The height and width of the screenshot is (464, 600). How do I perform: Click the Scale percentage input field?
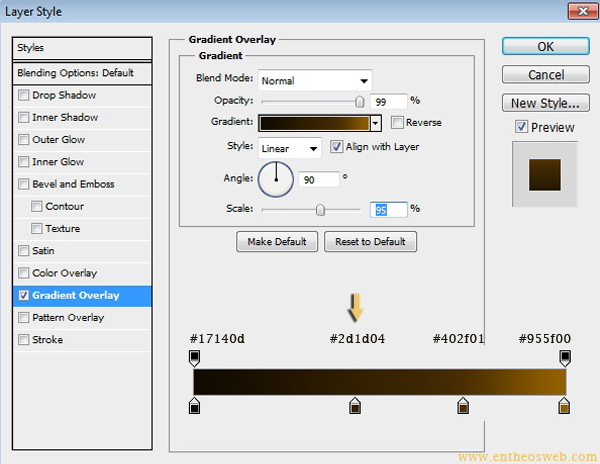click(388, 209)
